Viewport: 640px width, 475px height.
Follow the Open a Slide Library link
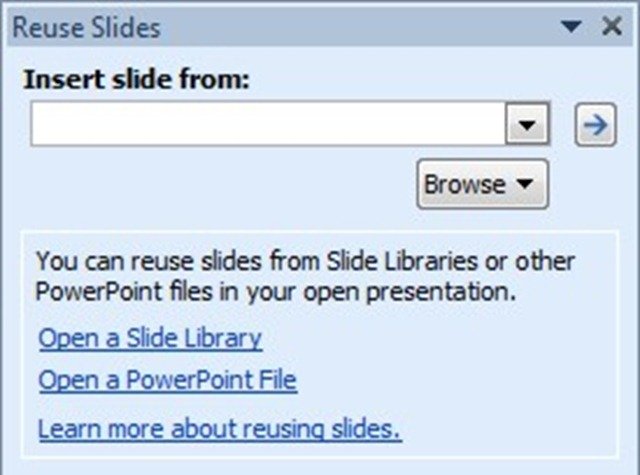point(150,338)
